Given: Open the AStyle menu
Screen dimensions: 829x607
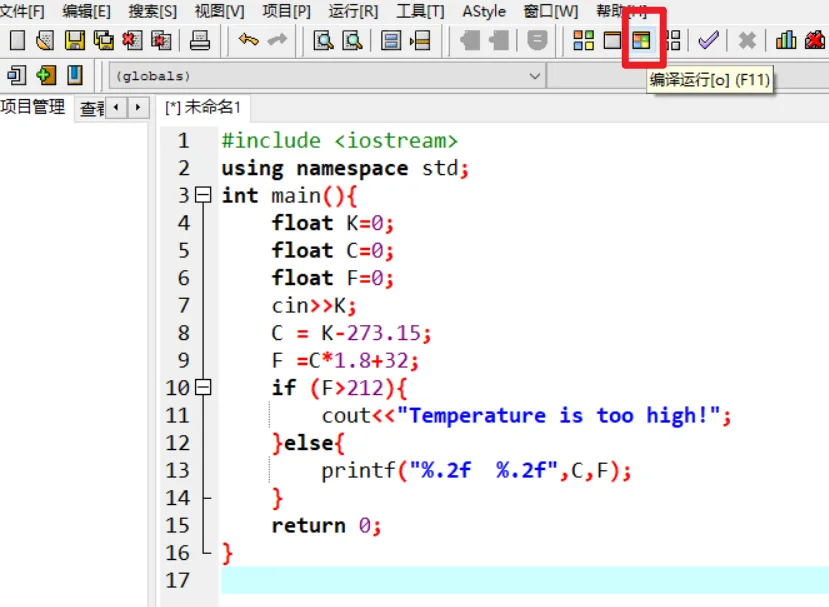Looking at the screenshot, I should click(x=484, y=11).
